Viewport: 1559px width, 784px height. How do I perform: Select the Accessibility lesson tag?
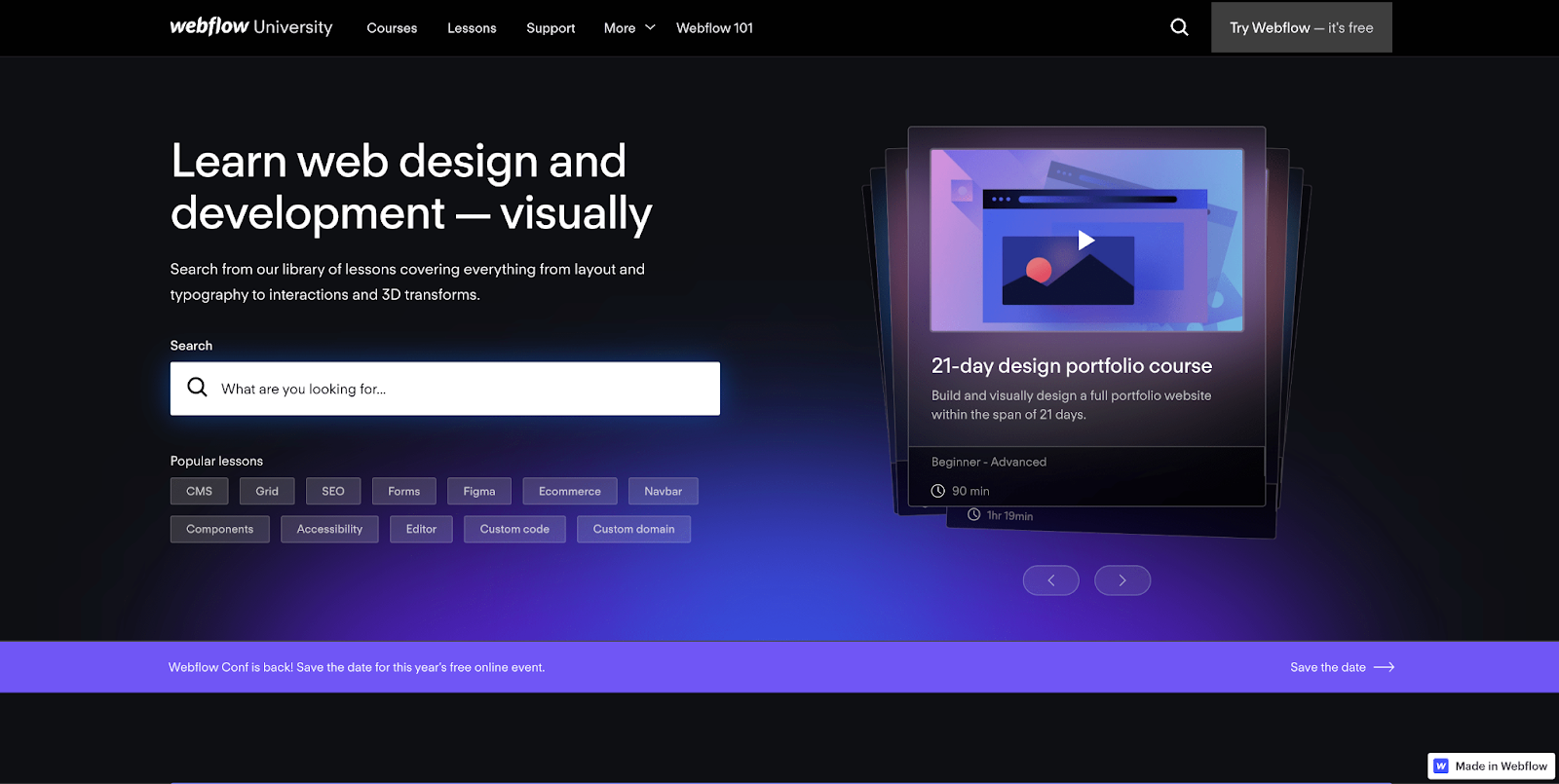pos(329,529)
